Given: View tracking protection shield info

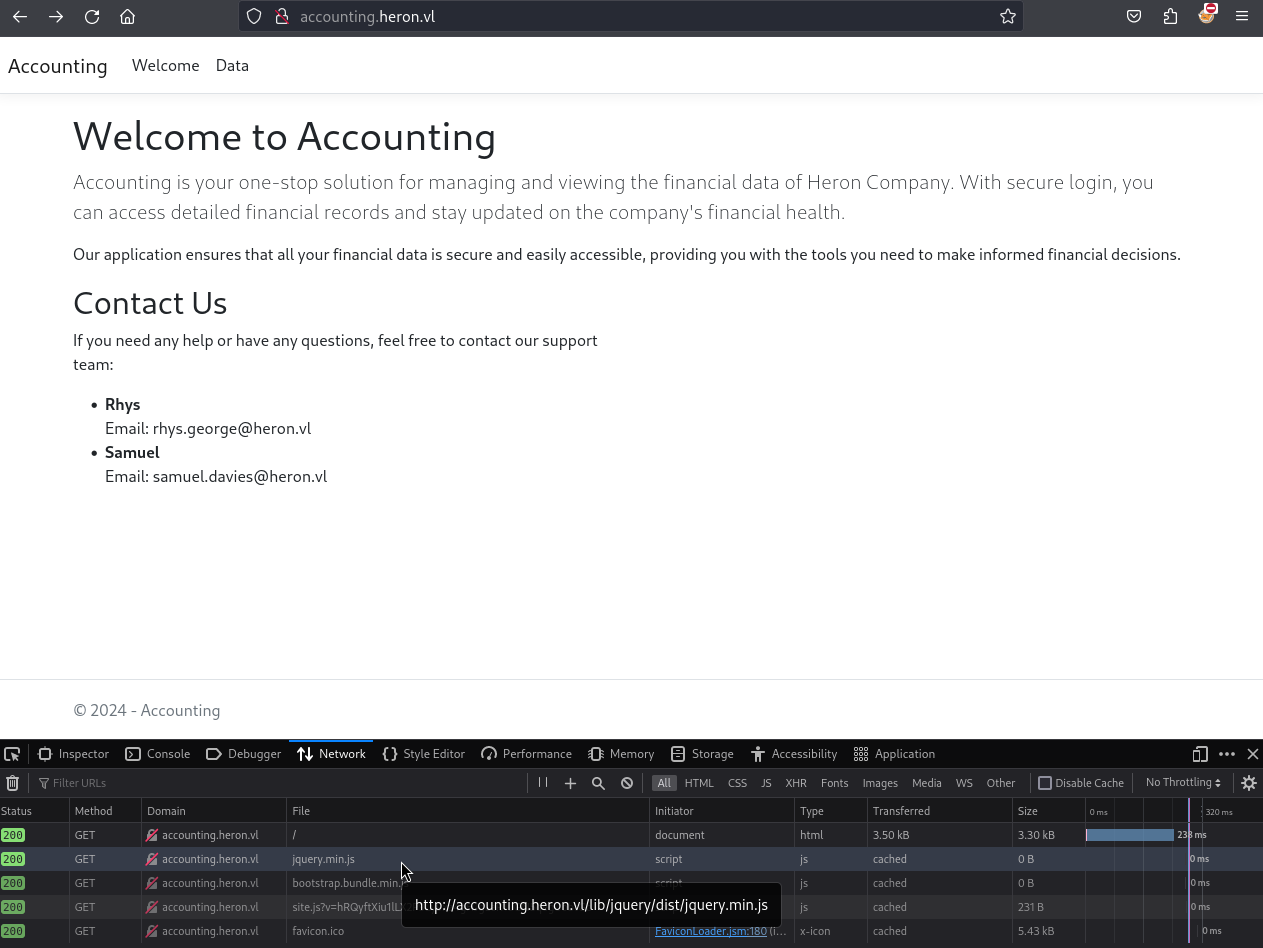Looking at the screenshot, I should click(254, 16).
